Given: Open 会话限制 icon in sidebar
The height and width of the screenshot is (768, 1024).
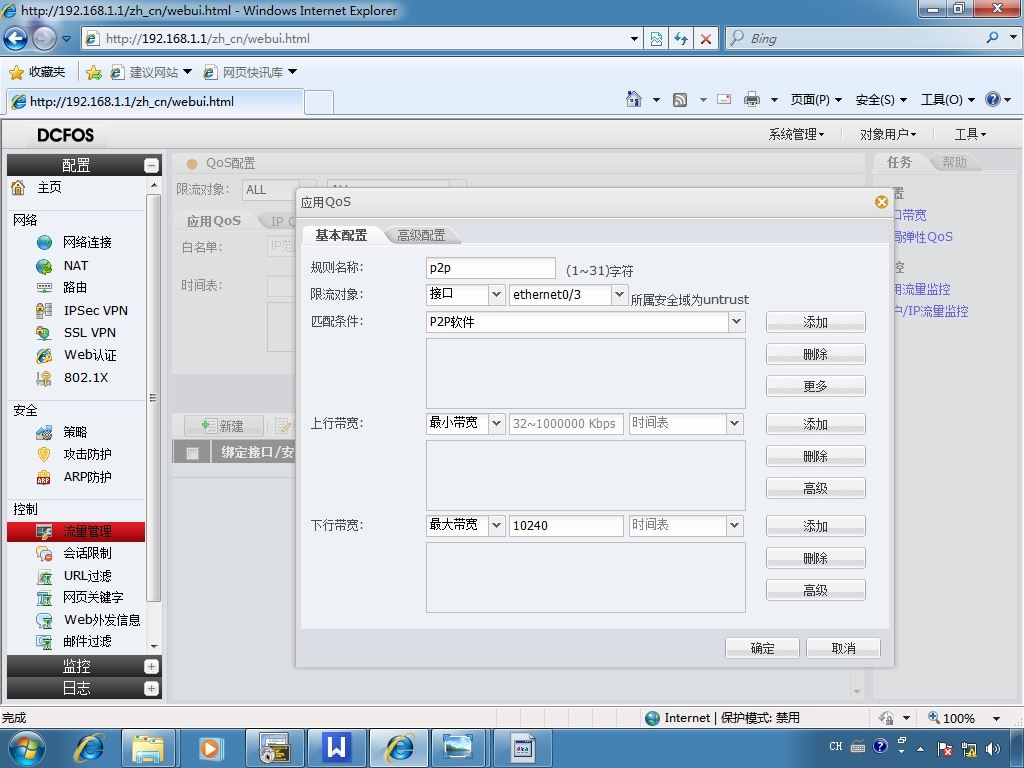Looking at the screenshot, I should (x=44, y=554).
